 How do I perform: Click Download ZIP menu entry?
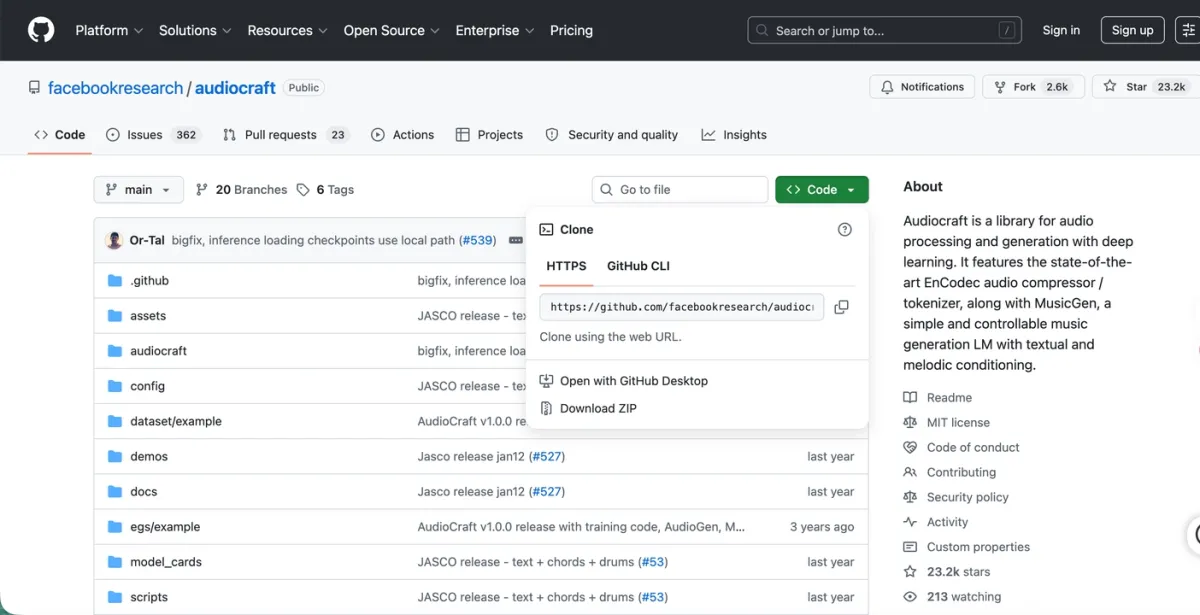[x=598, y=408]
